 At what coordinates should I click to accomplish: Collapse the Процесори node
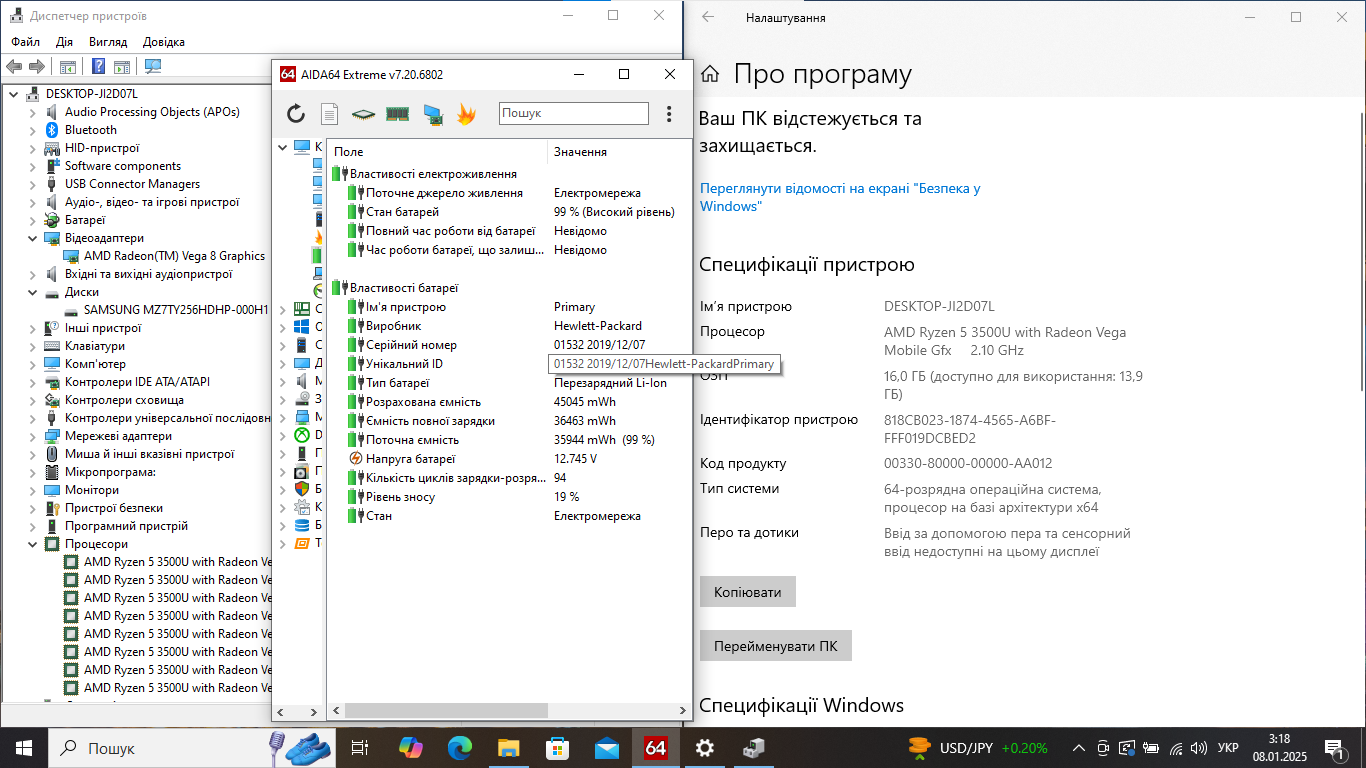(33, 544)
